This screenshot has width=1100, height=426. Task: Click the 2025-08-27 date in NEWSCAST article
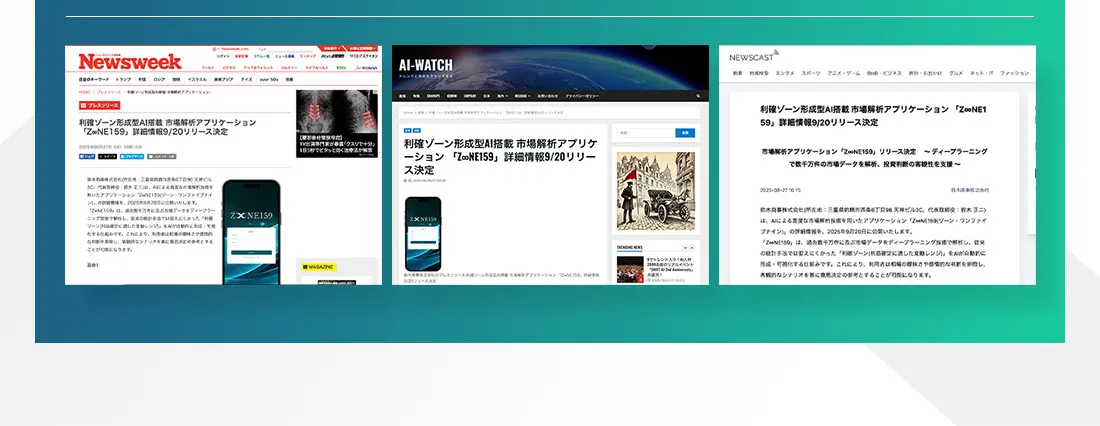point(780,190)
